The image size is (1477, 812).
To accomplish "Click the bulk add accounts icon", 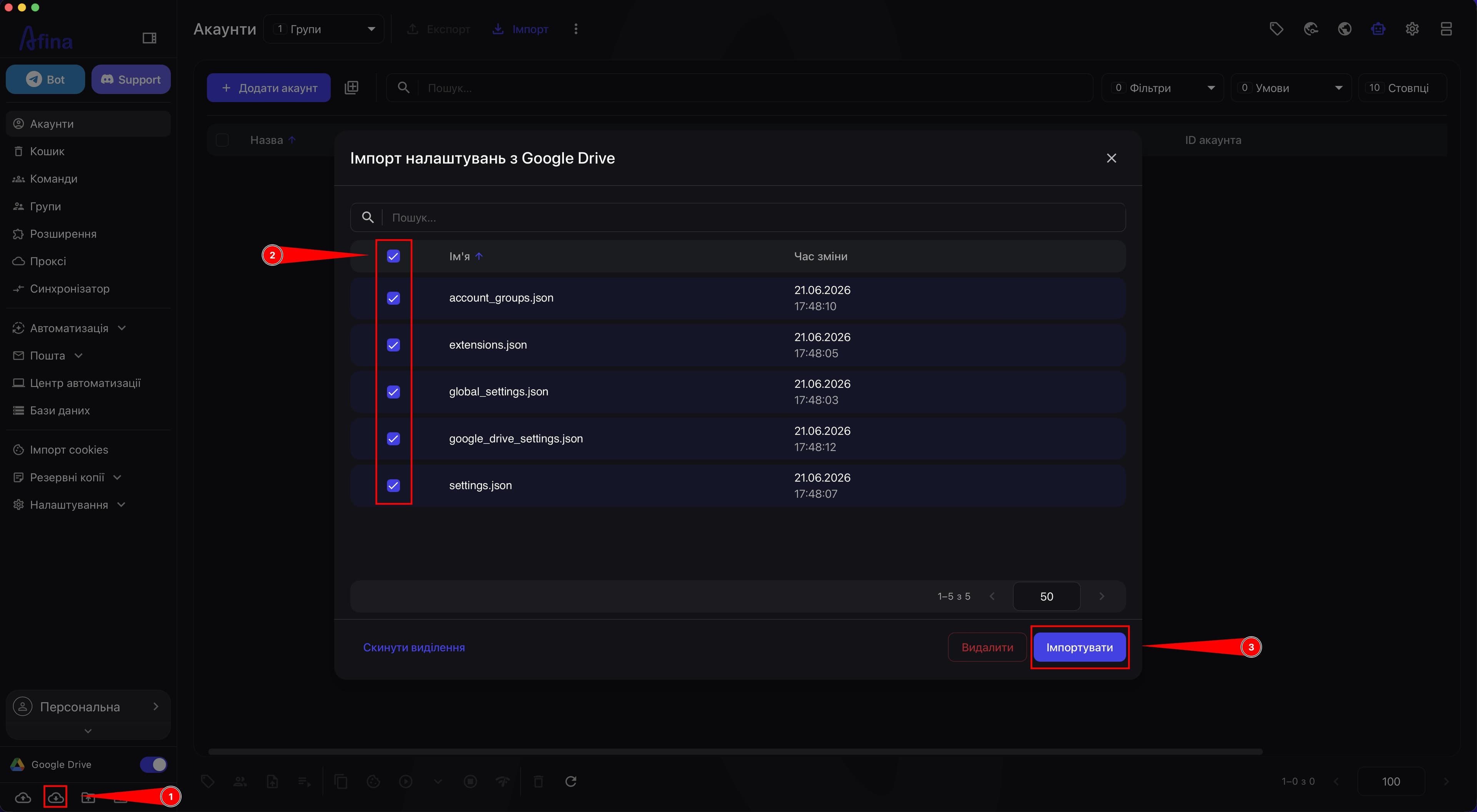I will (x=352, y=88).
